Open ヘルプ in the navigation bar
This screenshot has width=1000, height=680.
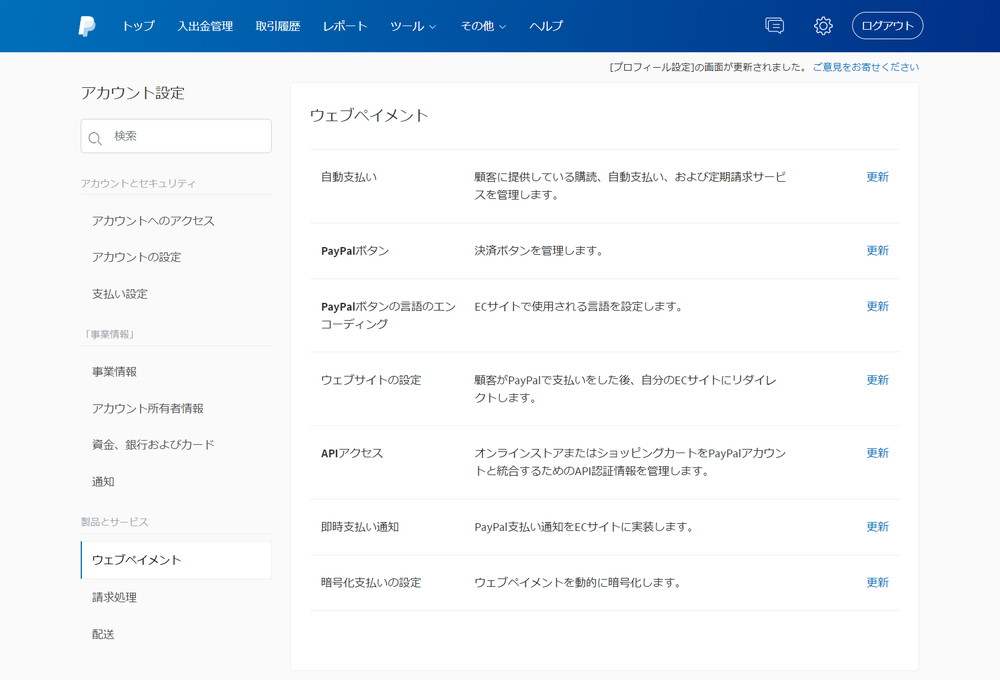click(546, 26)
